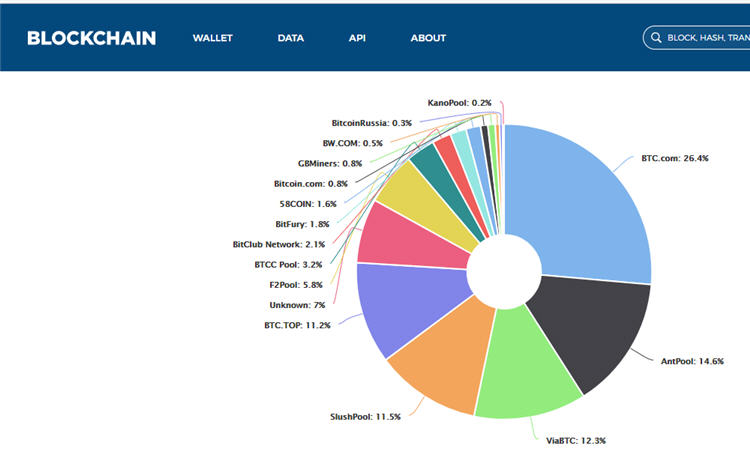Click the search magnifier icon

click(x=656, y=38)
